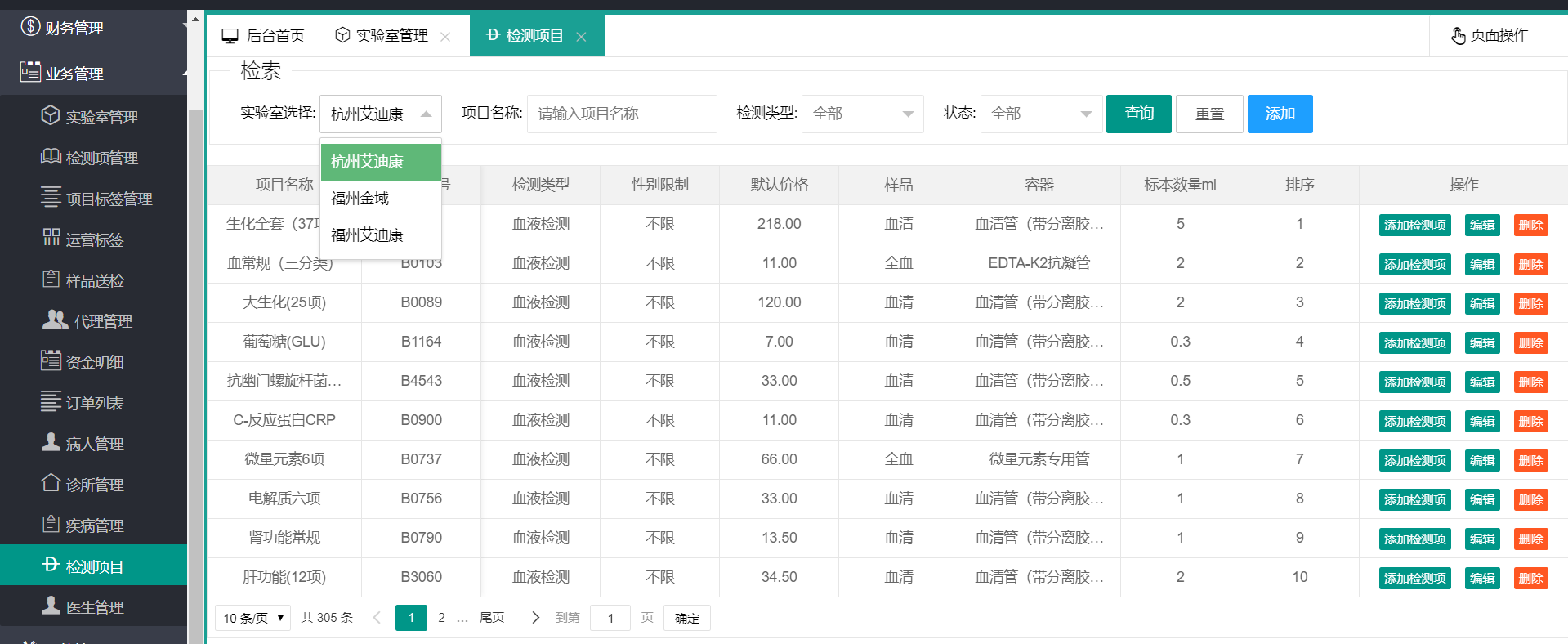Click the 肾功能常规 project name cell
Viewport: 1568px width, 644px height.
(x=284, y=538)
